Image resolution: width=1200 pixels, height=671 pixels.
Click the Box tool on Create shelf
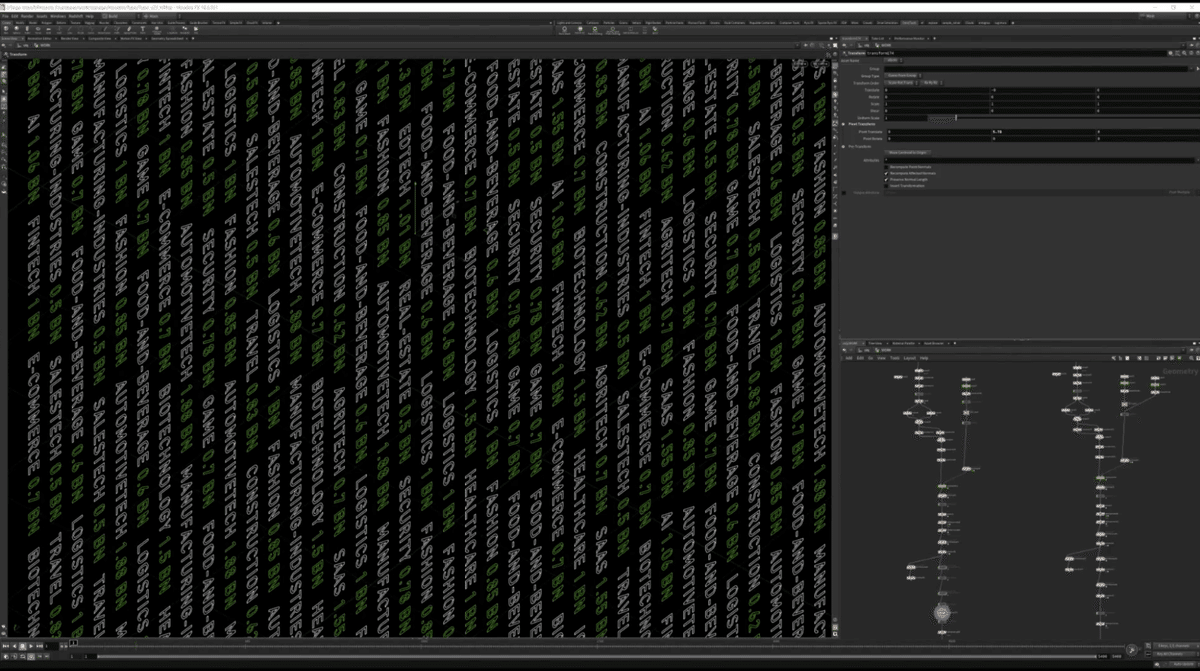click(5, 30)
